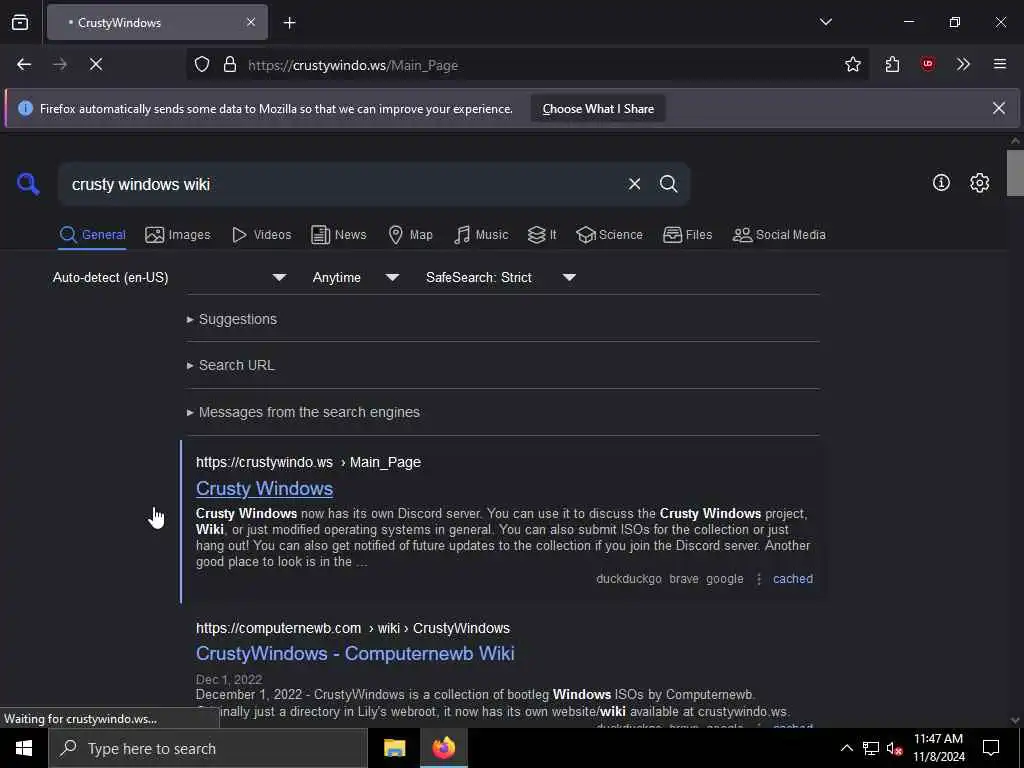The height and width of the screenshot is (768, 1024).
Task: Switch to Music search category
Action: click(x=481, y=234)
